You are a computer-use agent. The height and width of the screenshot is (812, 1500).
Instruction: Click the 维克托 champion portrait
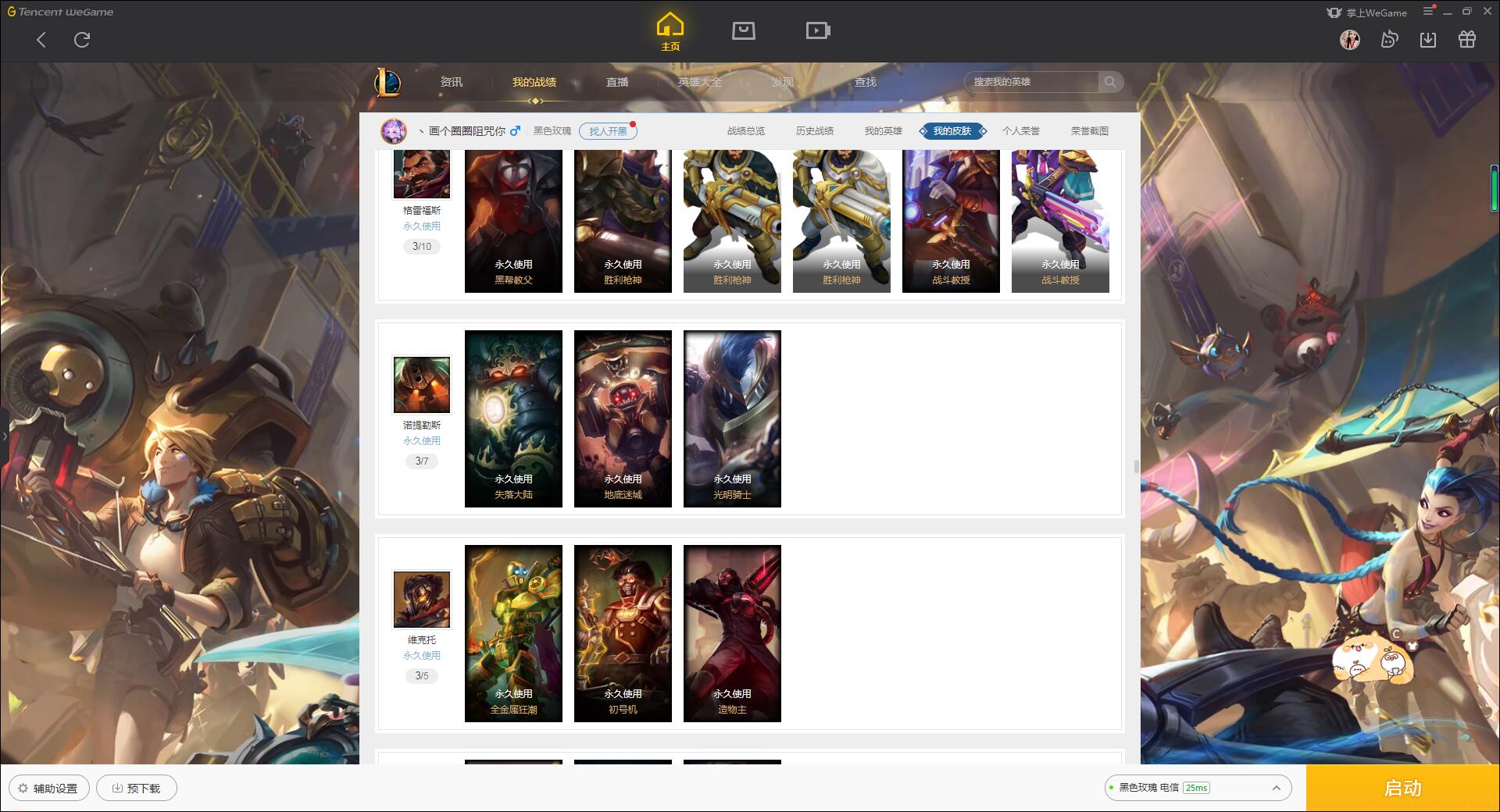[422, 599]
